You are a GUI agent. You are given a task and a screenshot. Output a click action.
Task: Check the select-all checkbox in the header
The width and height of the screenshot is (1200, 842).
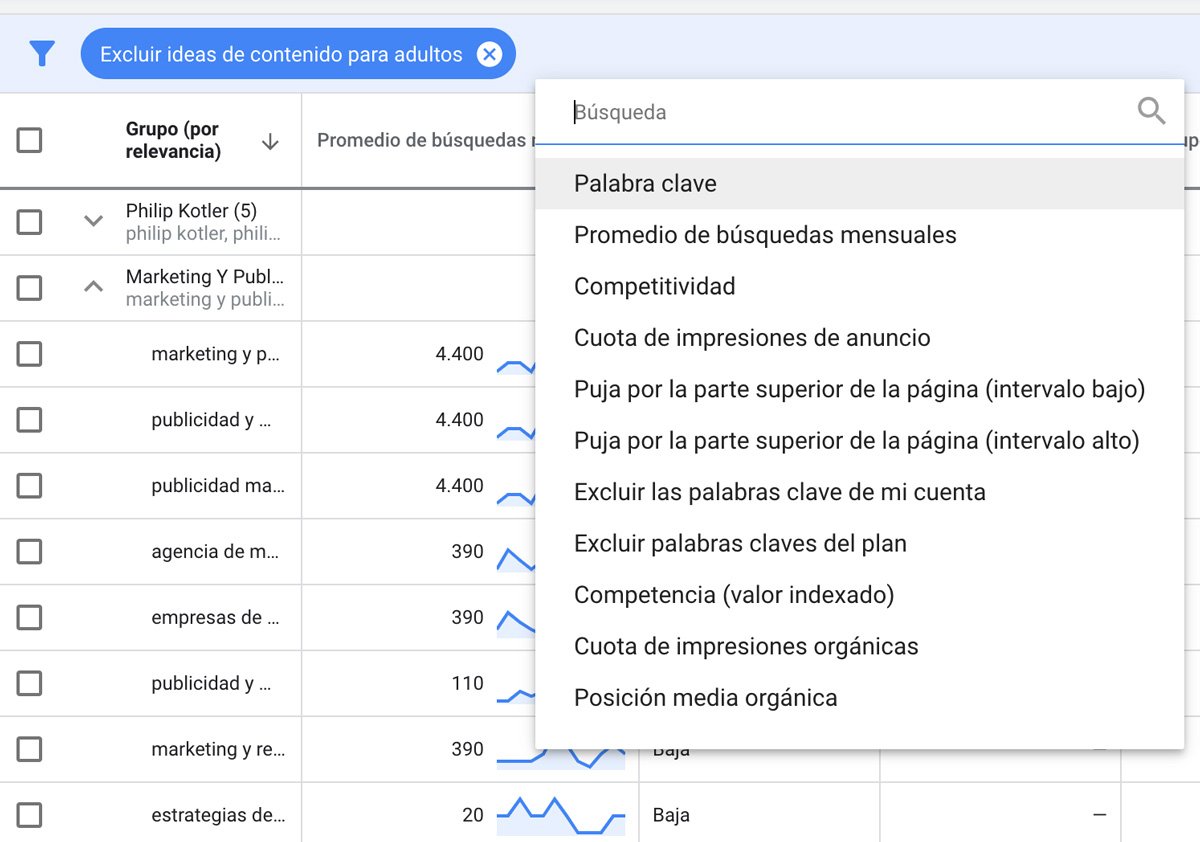[29, 140]
